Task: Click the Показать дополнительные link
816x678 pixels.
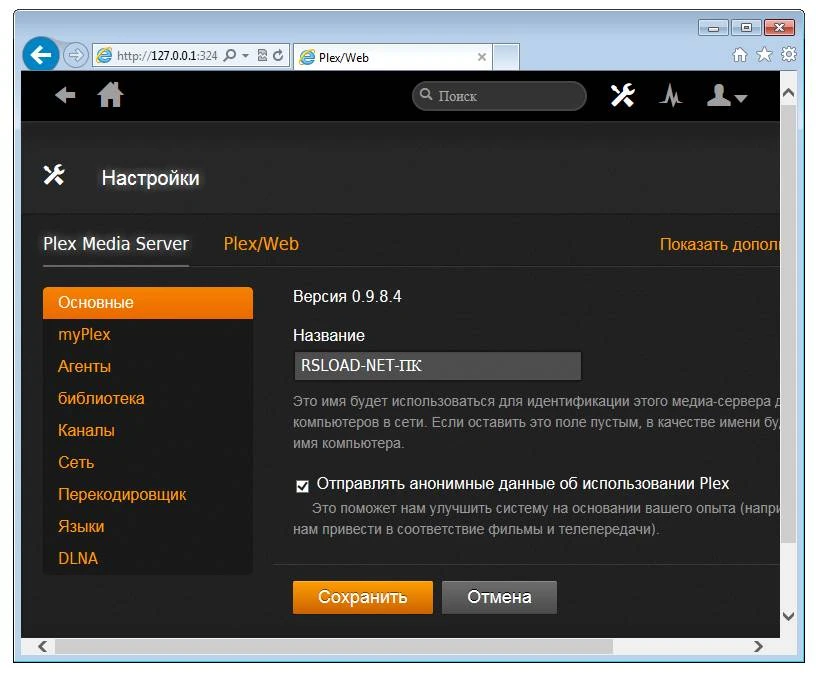Action: pos(720,244)
